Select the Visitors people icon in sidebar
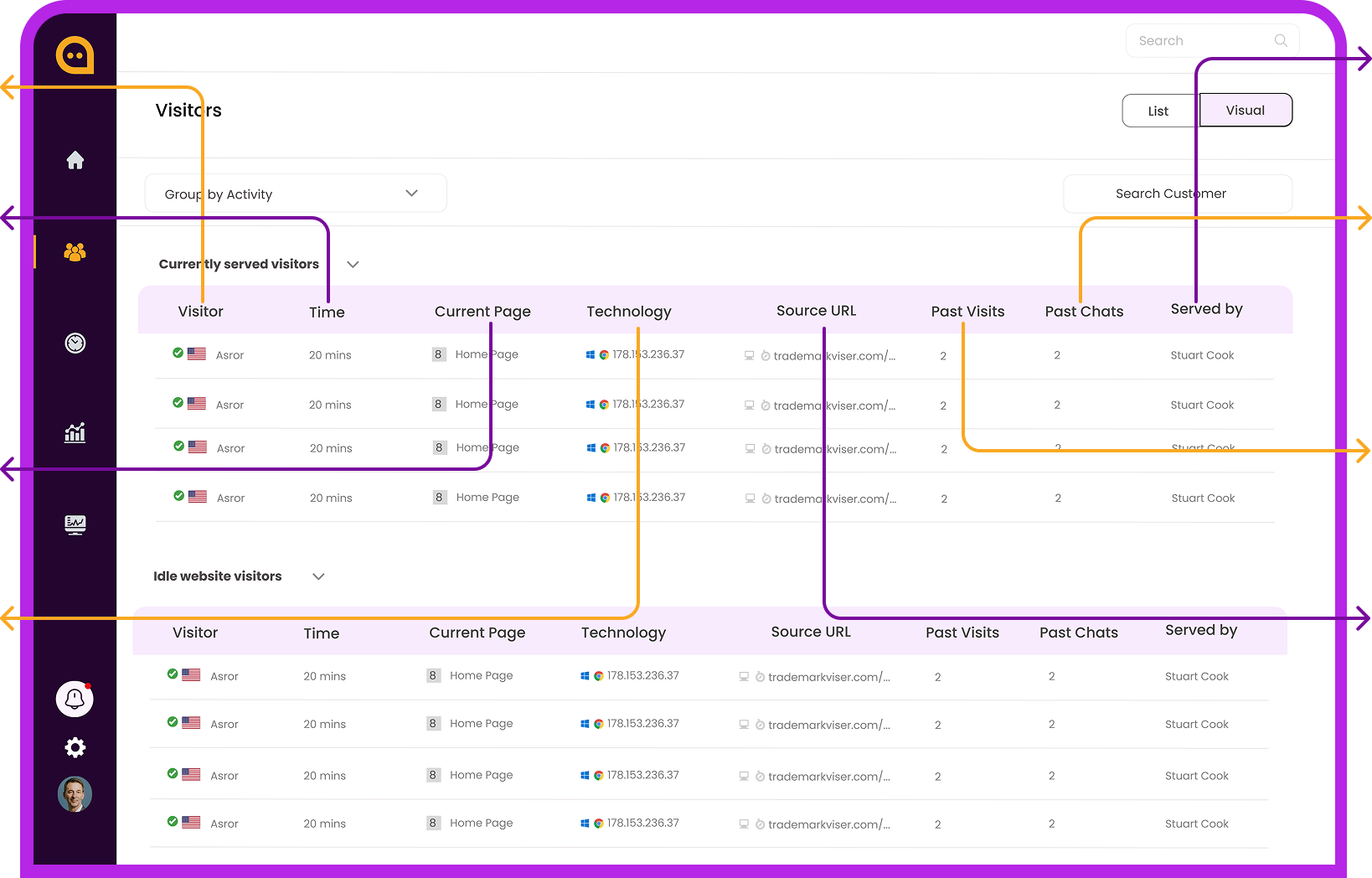 point(75,252)
